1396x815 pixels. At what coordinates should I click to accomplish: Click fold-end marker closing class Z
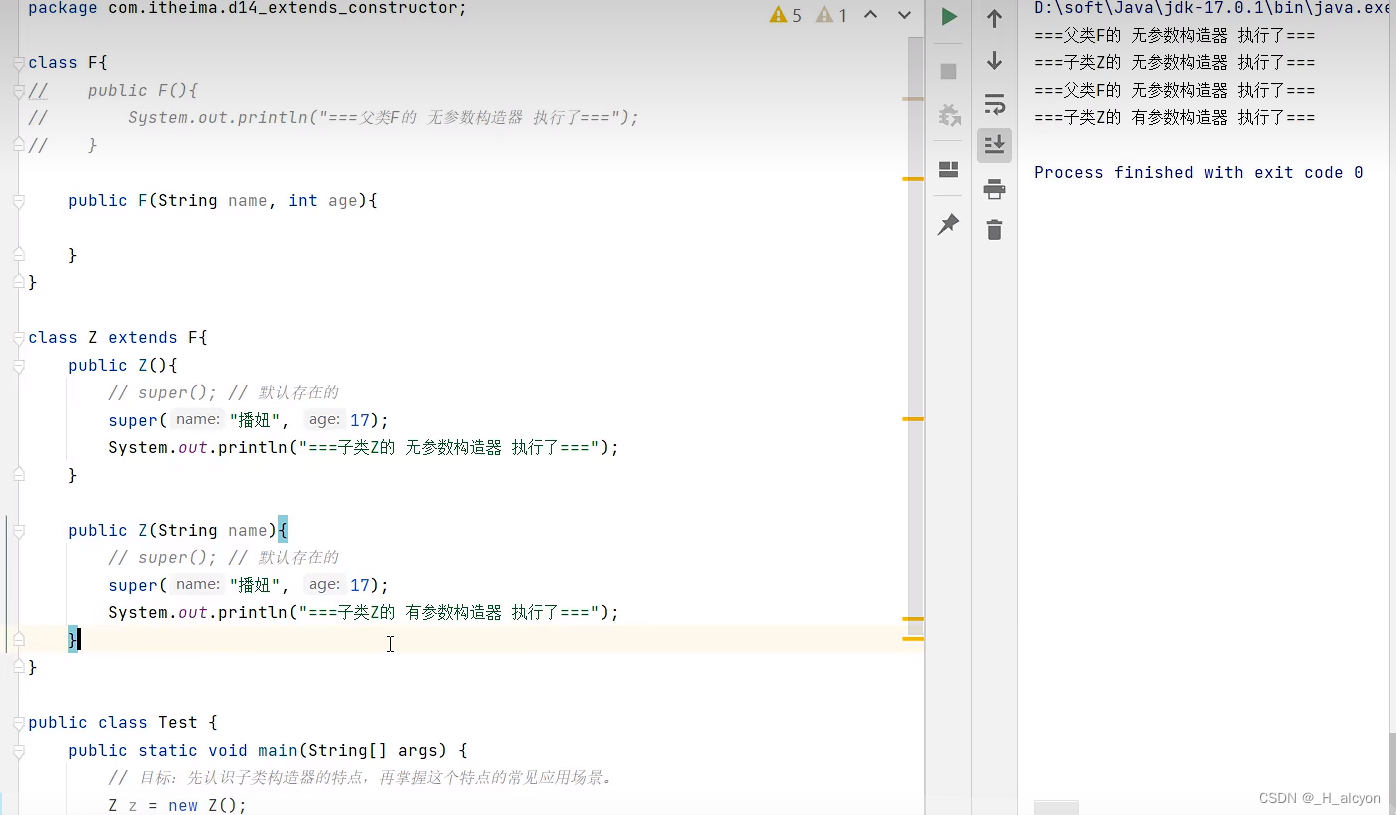pos(19,667)
